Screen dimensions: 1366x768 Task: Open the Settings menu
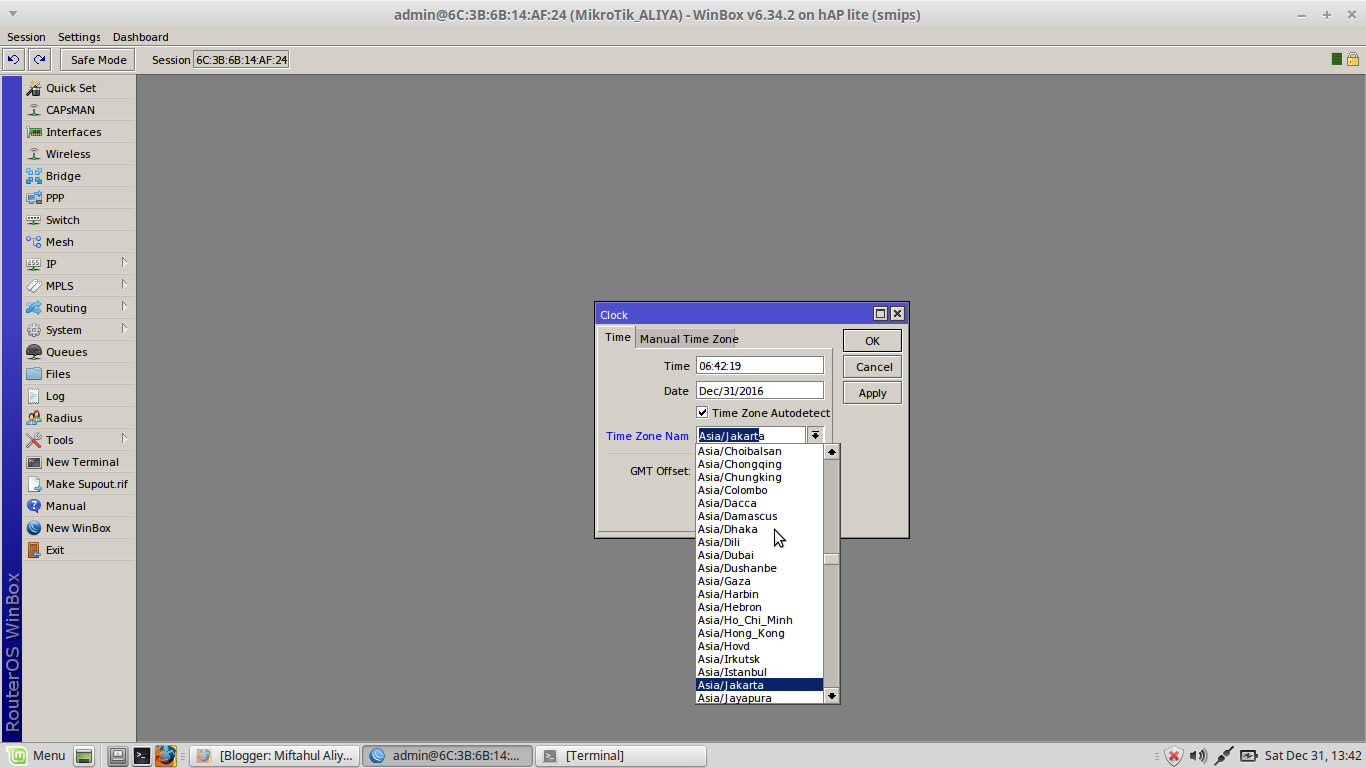pyautogui.click(x=79, y=37)
